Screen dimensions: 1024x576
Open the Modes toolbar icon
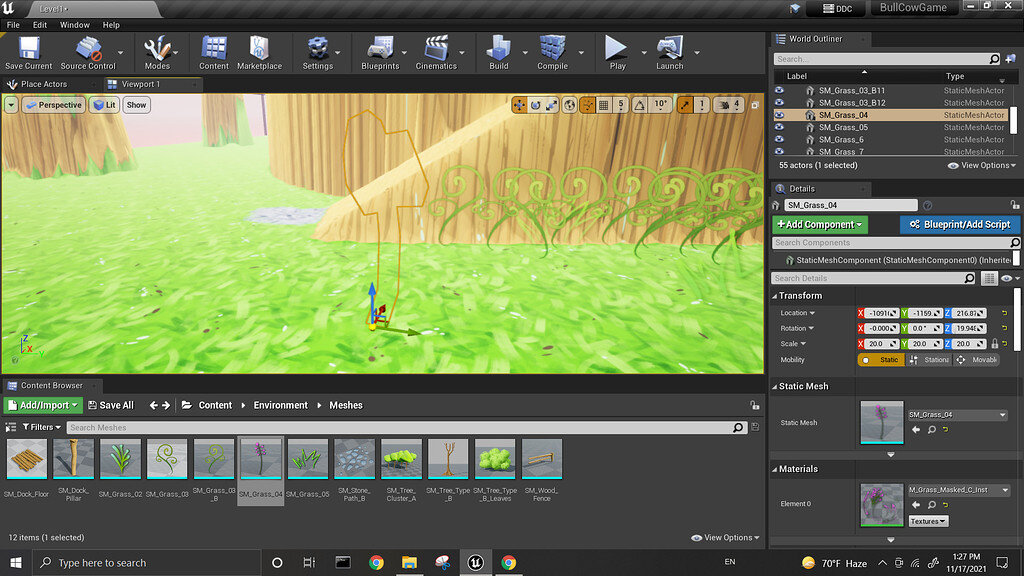click(x=157, y=52)
